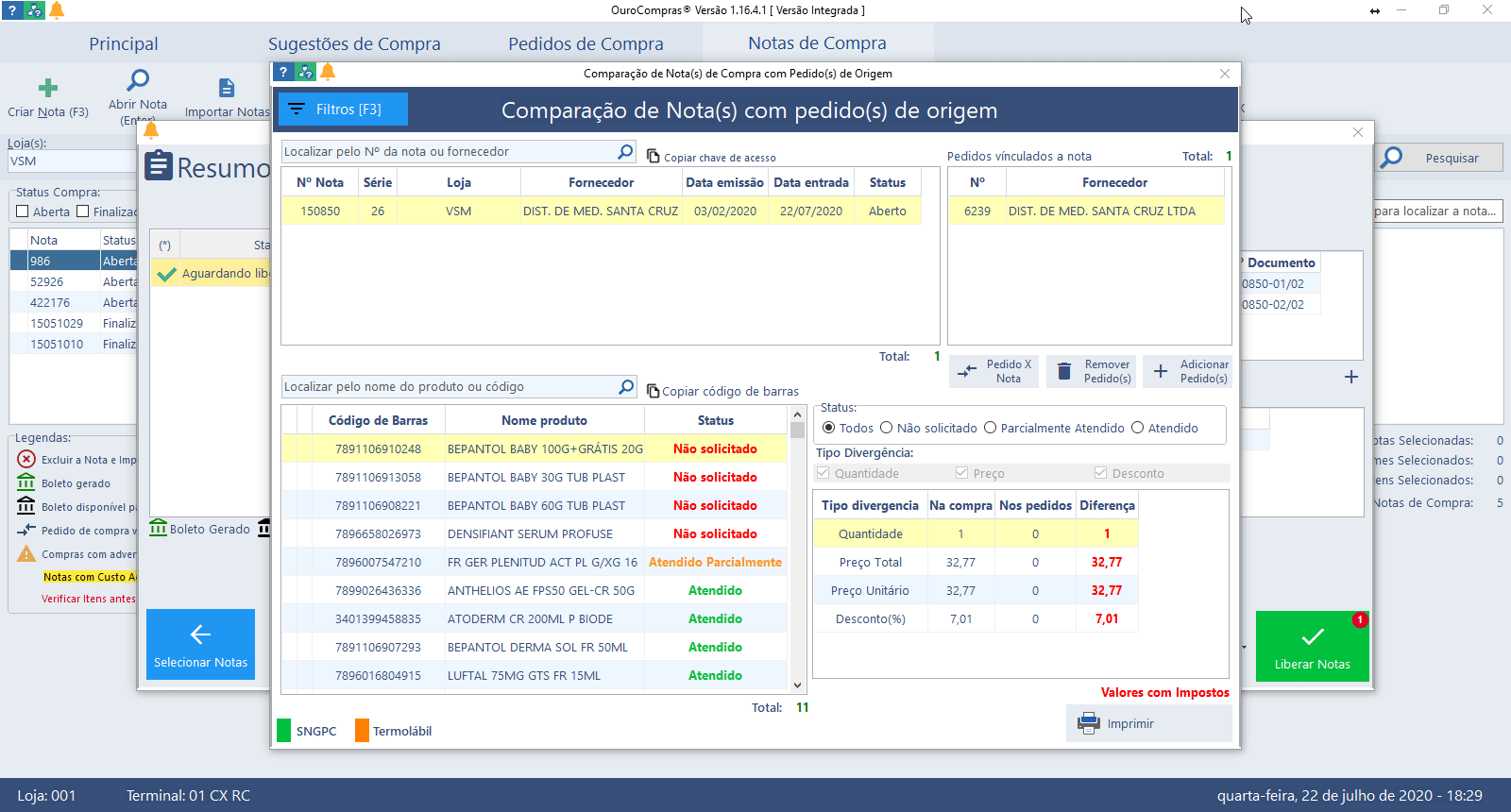
Task: Select the Não solicitado radio button
Action: point(886,428)
